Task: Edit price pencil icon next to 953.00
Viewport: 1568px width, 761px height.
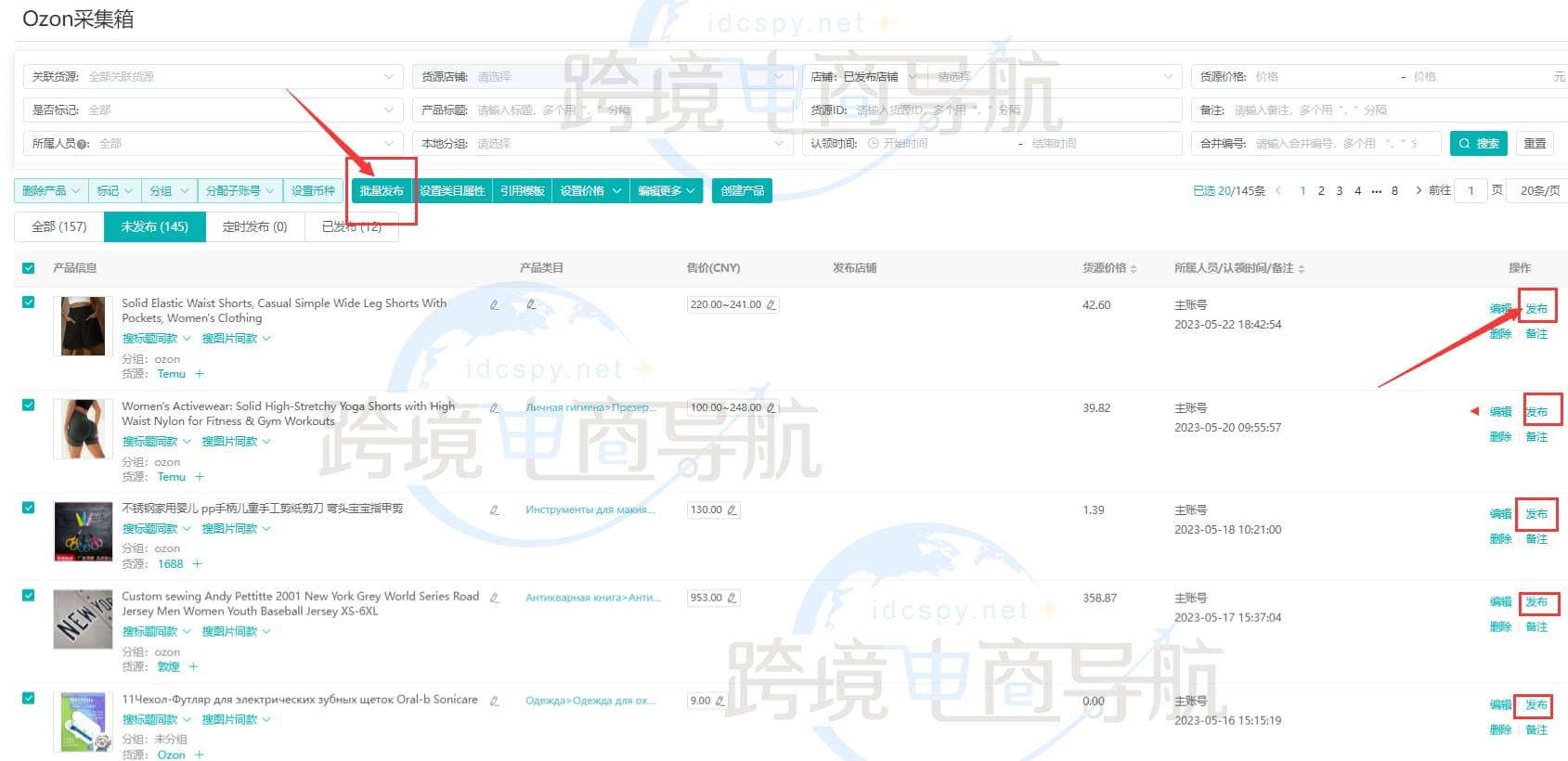Action: point(732,598)
